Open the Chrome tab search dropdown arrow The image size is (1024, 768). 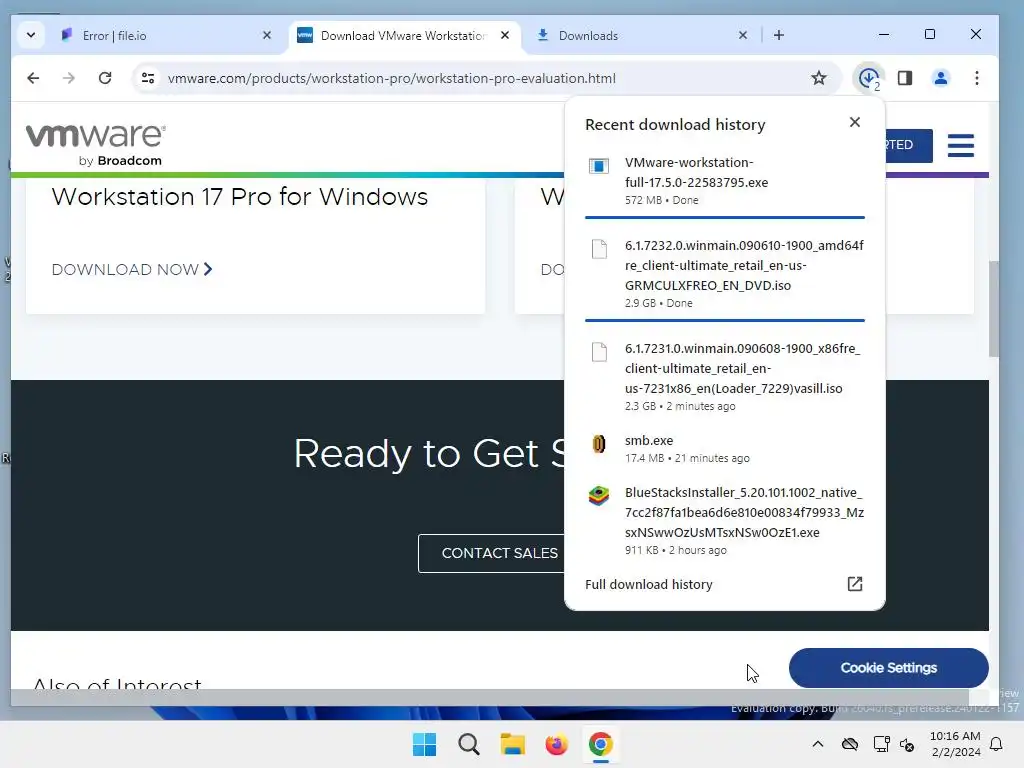click(31, 35)
